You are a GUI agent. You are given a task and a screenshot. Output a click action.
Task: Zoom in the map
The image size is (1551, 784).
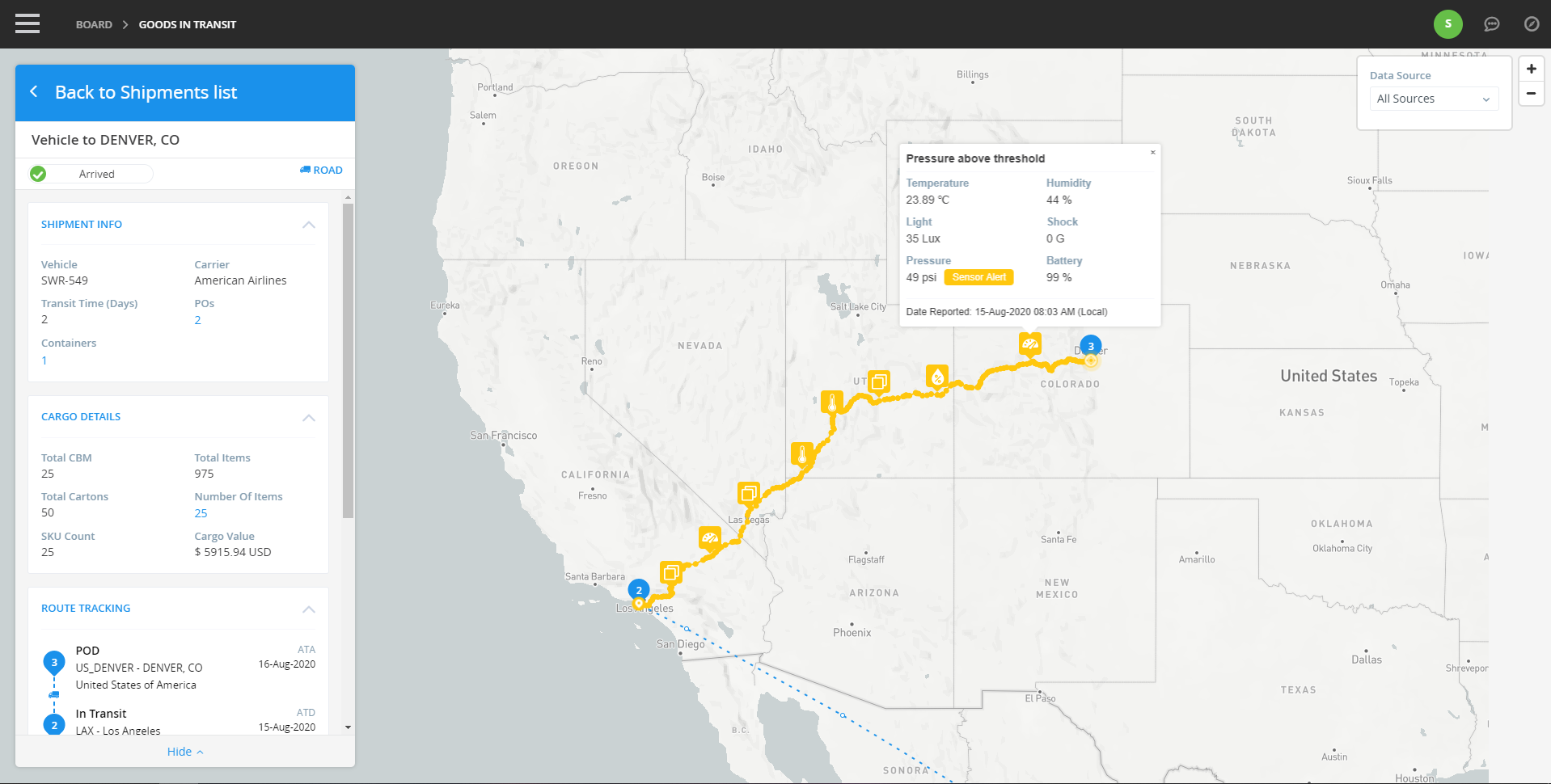click(x=1531, y=69)
